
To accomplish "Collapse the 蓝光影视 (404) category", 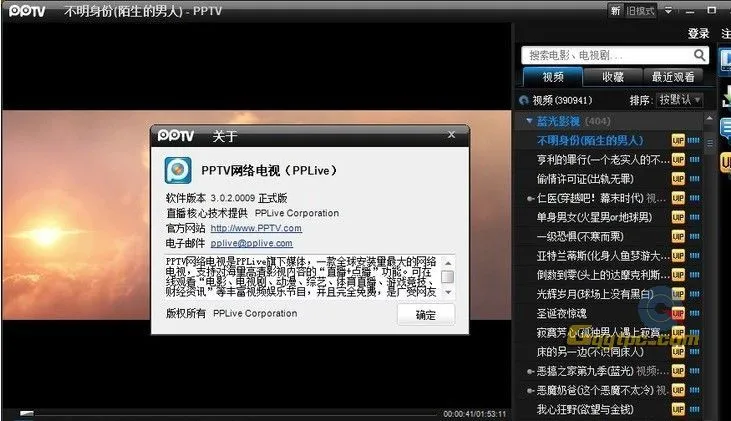I will 529,121.
